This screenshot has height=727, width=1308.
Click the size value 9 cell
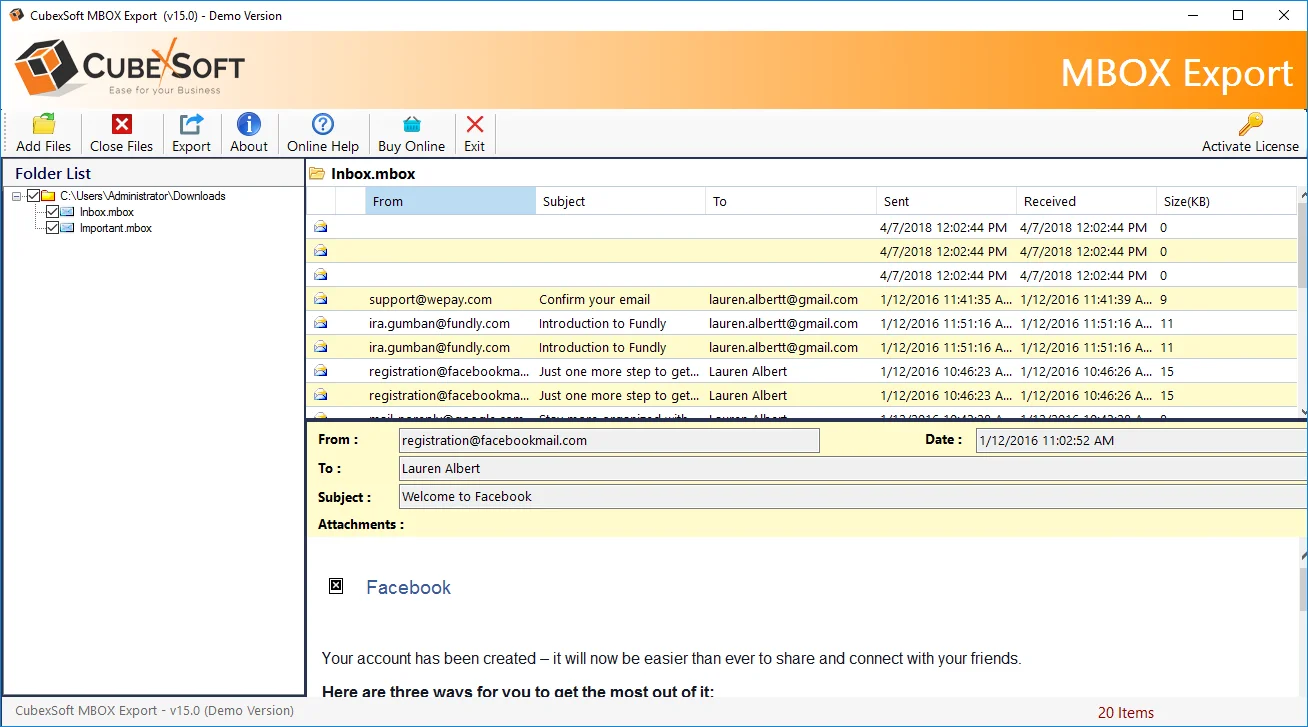[x=1164, y=299]
